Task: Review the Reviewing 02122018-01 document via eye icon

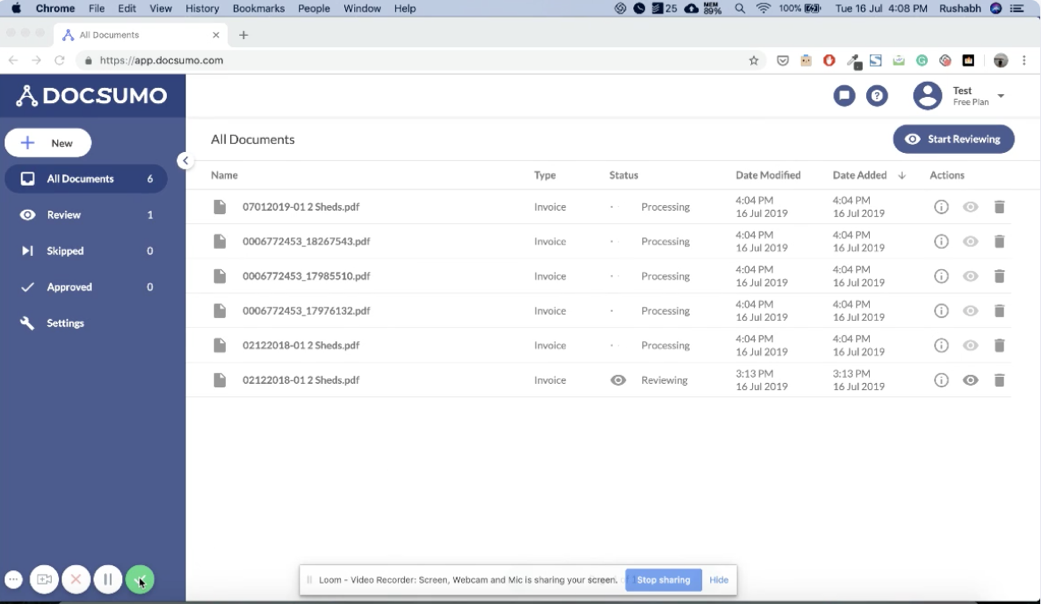Action: (970, 380)
